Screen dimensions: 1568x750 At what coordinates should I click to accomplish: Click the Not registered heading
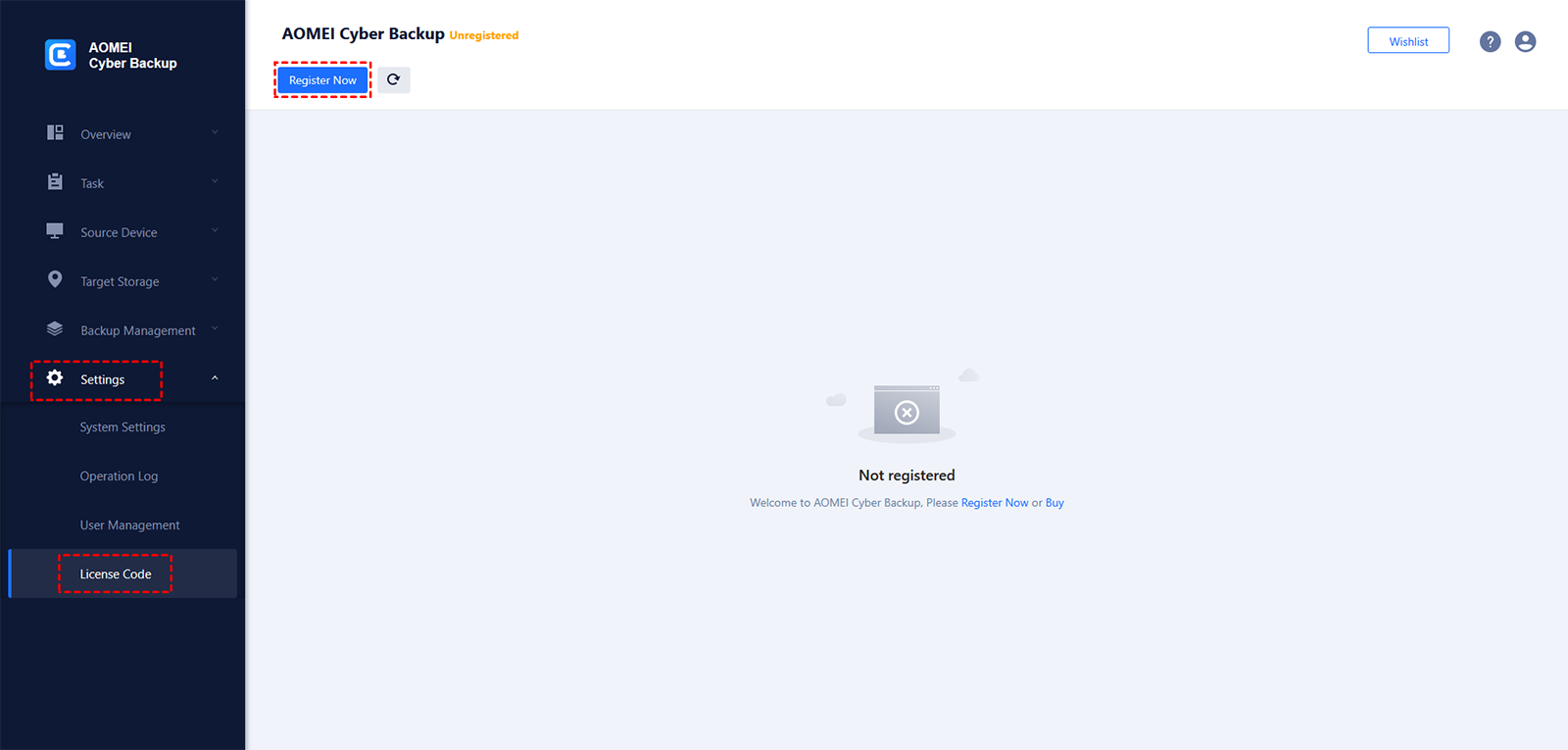pos(906,475)
